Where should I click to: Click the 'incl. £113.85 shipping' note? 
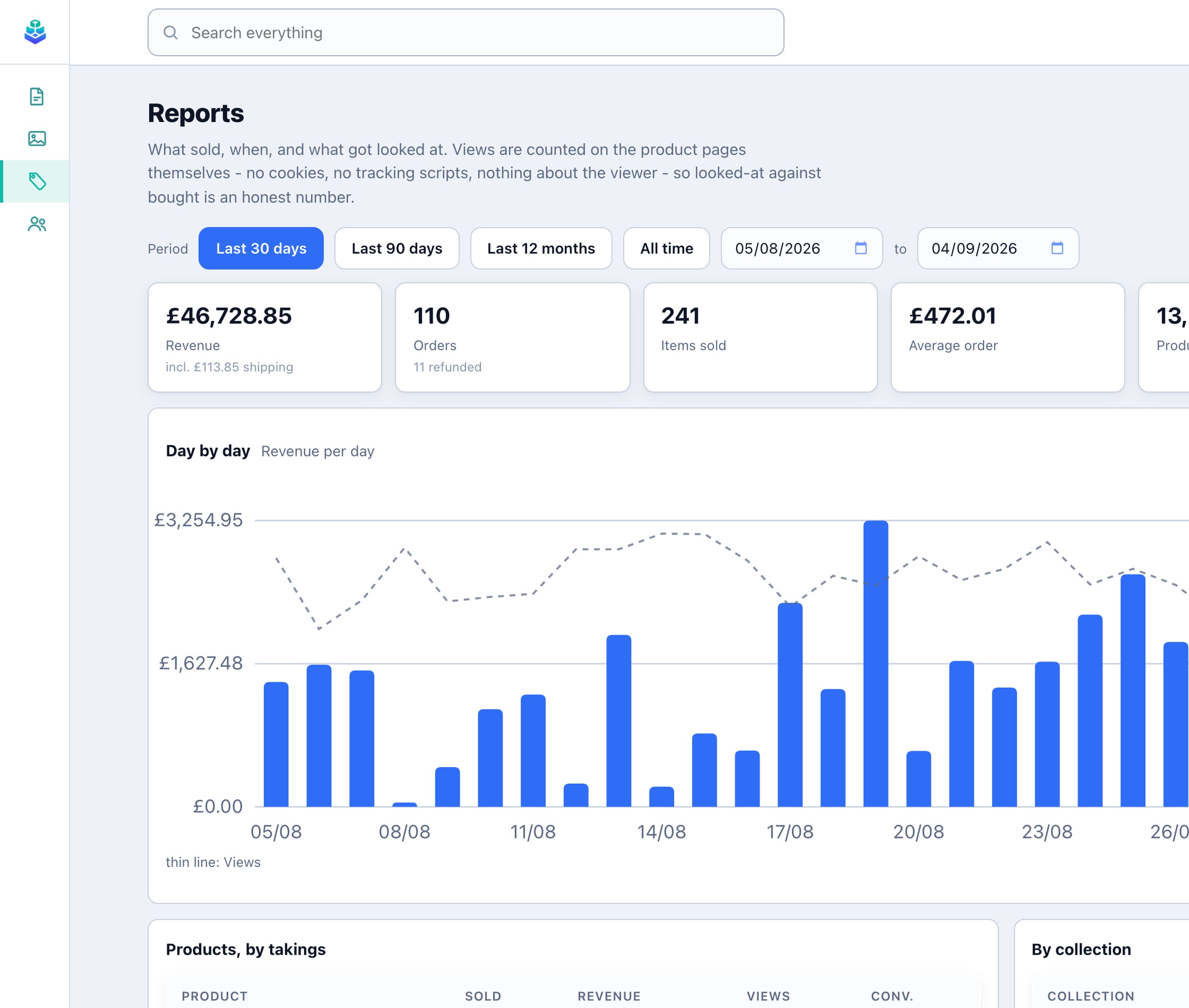pos(229,367)
